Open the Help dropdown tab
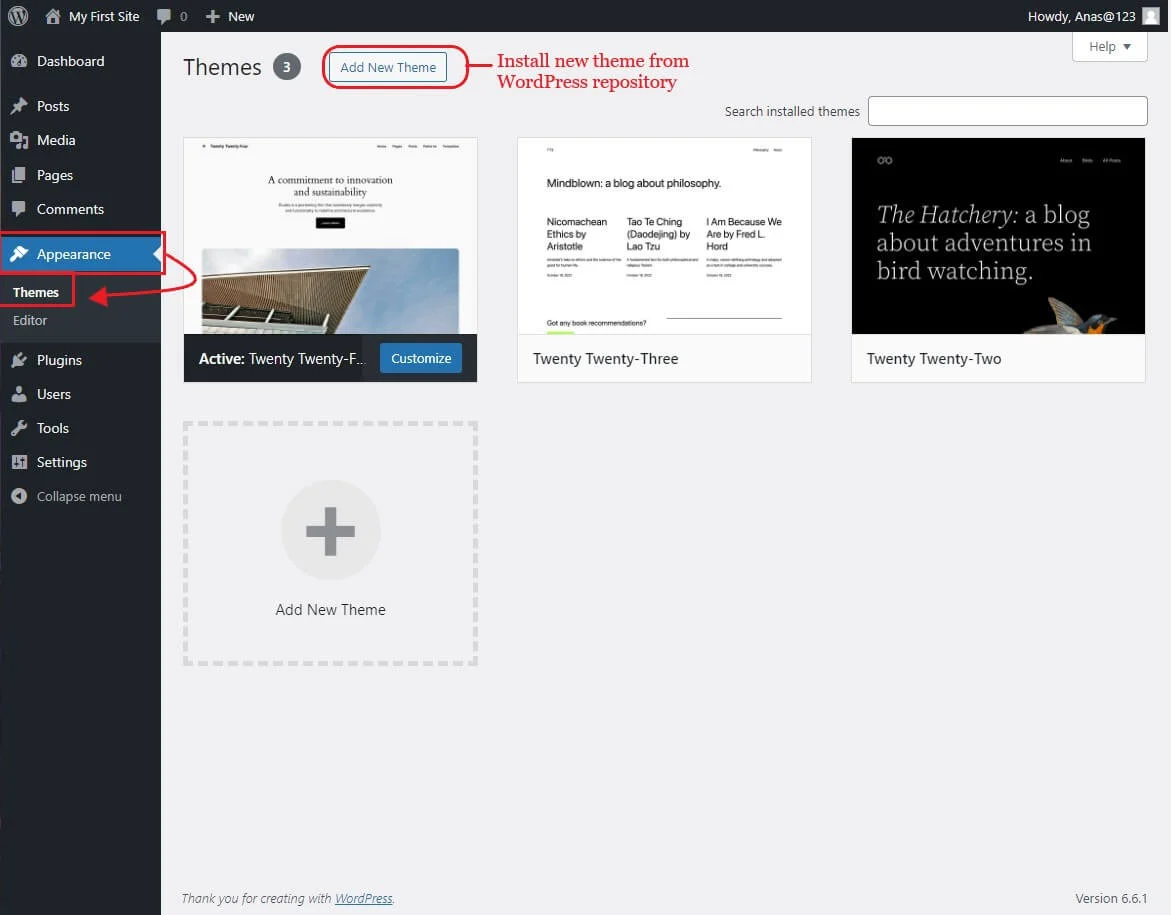Viewport: 1171px width, 915px height. pos(1109,46)
